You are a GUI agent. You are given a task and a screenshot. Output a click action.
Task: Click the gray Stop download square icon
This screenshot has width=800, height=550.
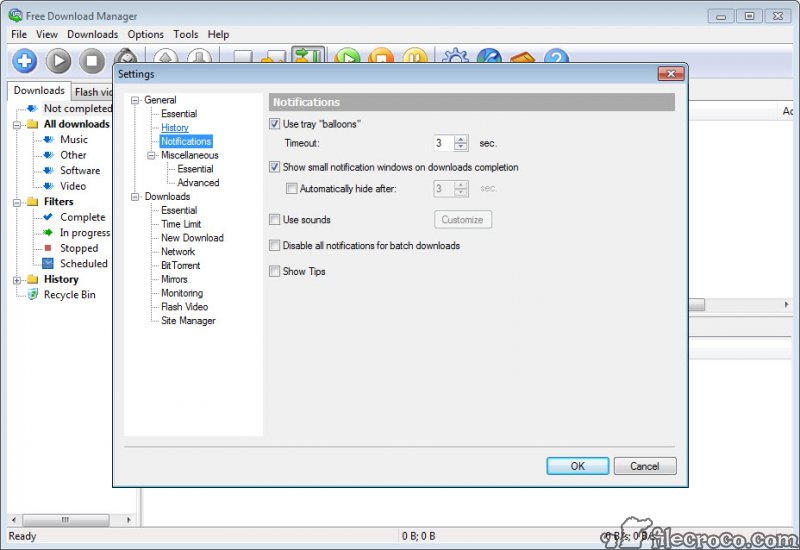point(92,61)
